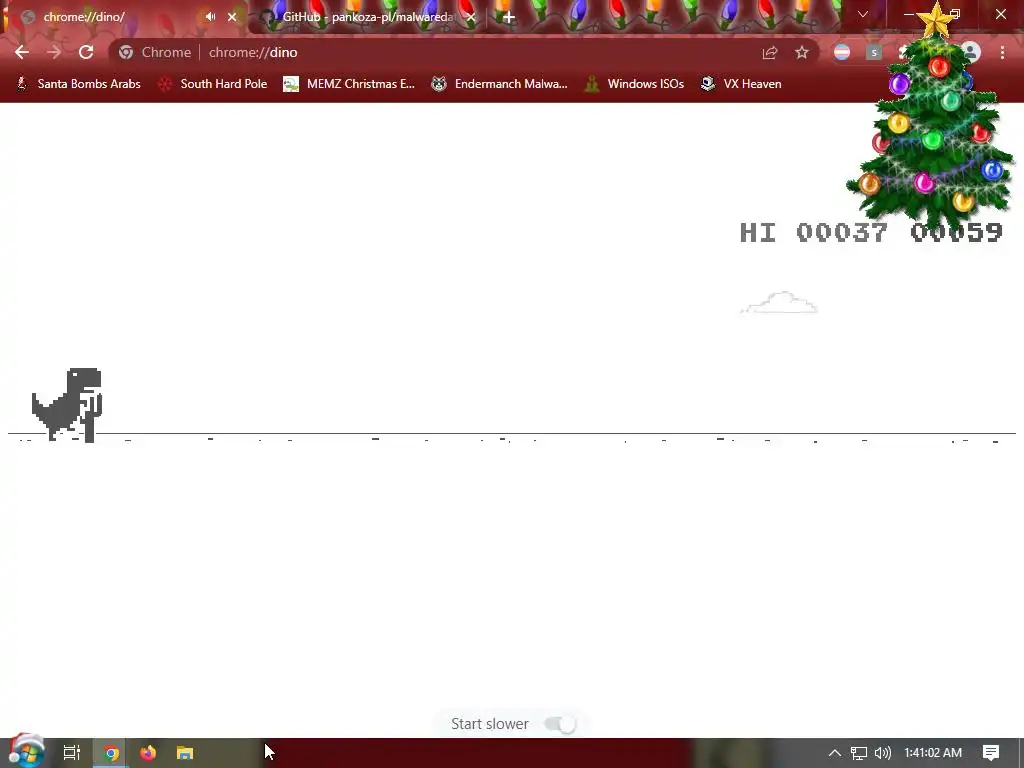Open a new tab with the plus button
The width and height of the screenshot is (1024, 768).
tap(509, 17)
